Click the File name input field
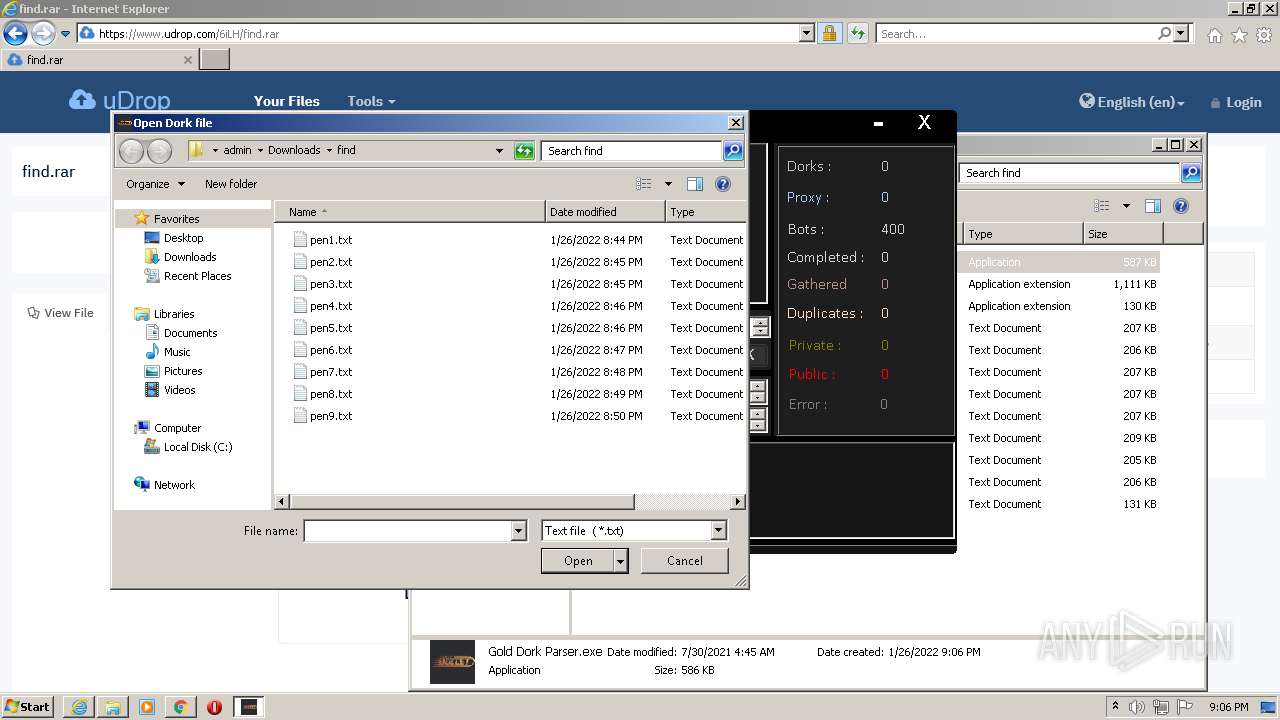The width and height of the screenshot is (1280, 720). tap(408, 531)
